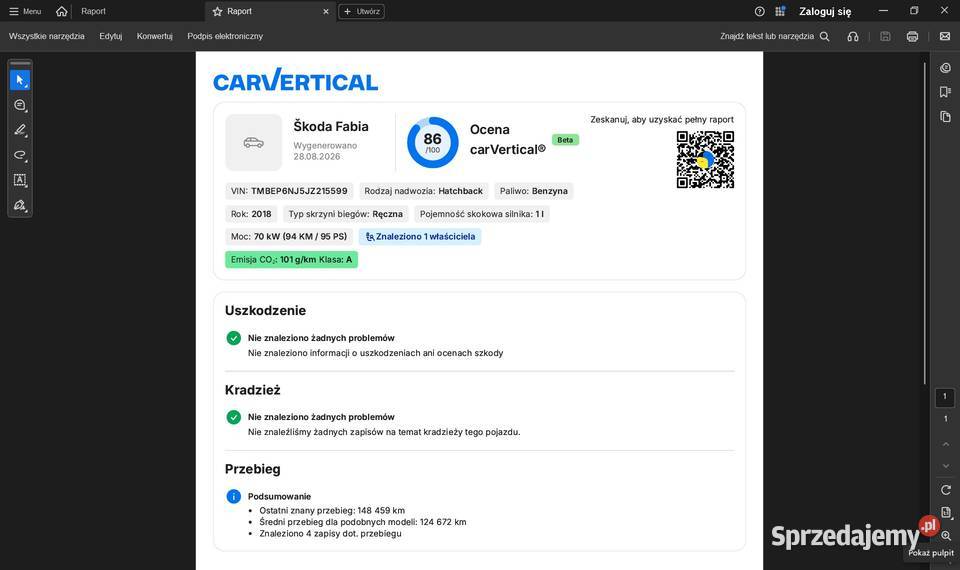The height and width of the screenshot is (570, 960).
Task: Click Škoda Fabia title text
Action: click(x=331, y=126)
